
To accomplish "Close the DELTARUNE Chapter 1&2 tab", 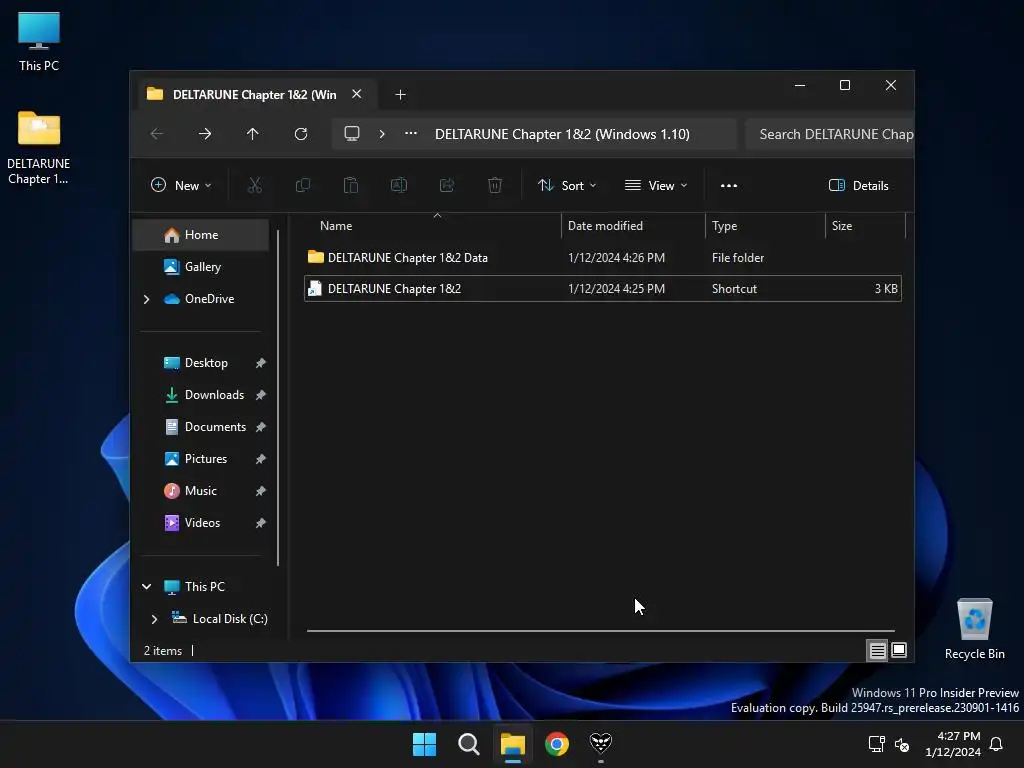I will 357,94.
